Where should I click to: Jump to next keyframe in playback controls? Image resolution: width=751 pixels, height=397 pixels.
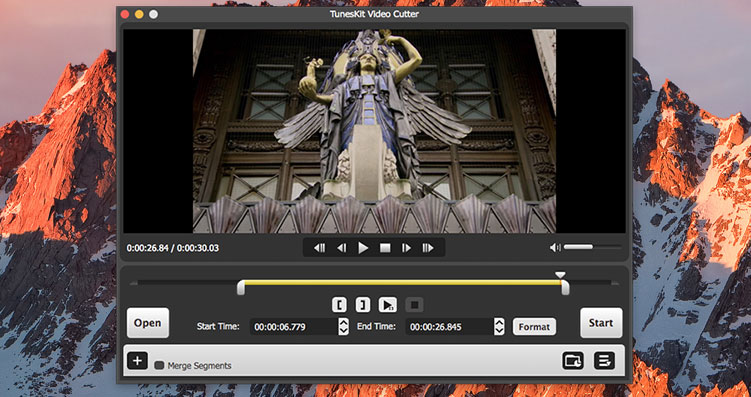click(428, 248)
